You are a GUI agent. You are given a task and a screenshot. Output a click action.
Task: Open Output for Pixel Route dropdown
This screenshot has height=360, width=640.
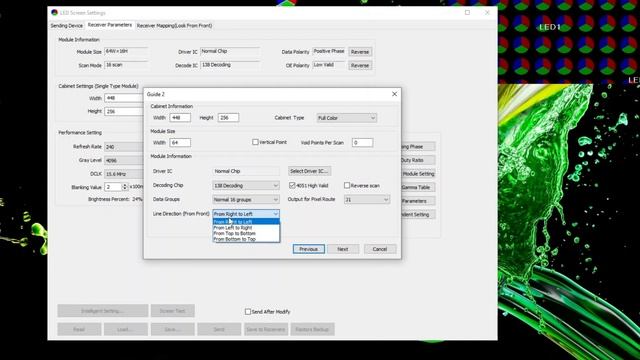[x=367, y=199]
